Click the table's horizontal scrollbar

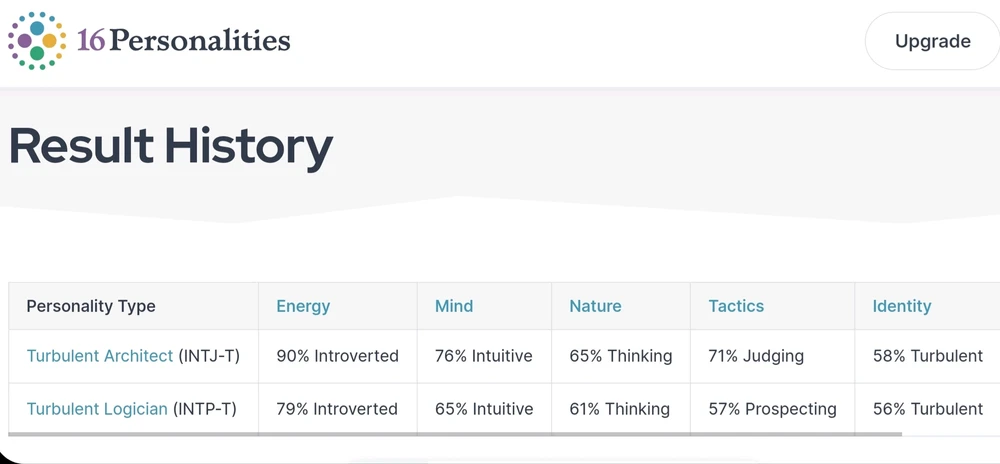(x=455, y=434)
